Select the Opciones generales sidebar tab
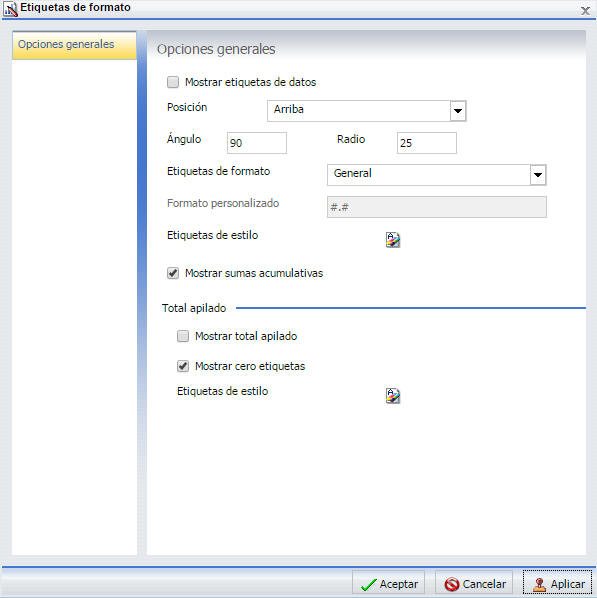The height and width of the screenshot is (598, 597). click(74, 45)
